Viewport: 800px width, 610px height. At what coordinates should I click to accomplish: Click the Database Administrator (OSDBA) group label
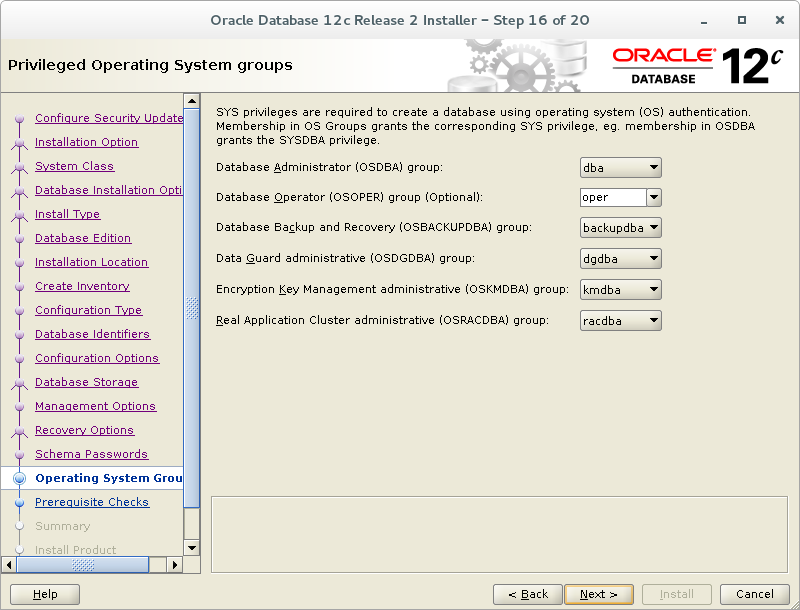tap(329, 167)
